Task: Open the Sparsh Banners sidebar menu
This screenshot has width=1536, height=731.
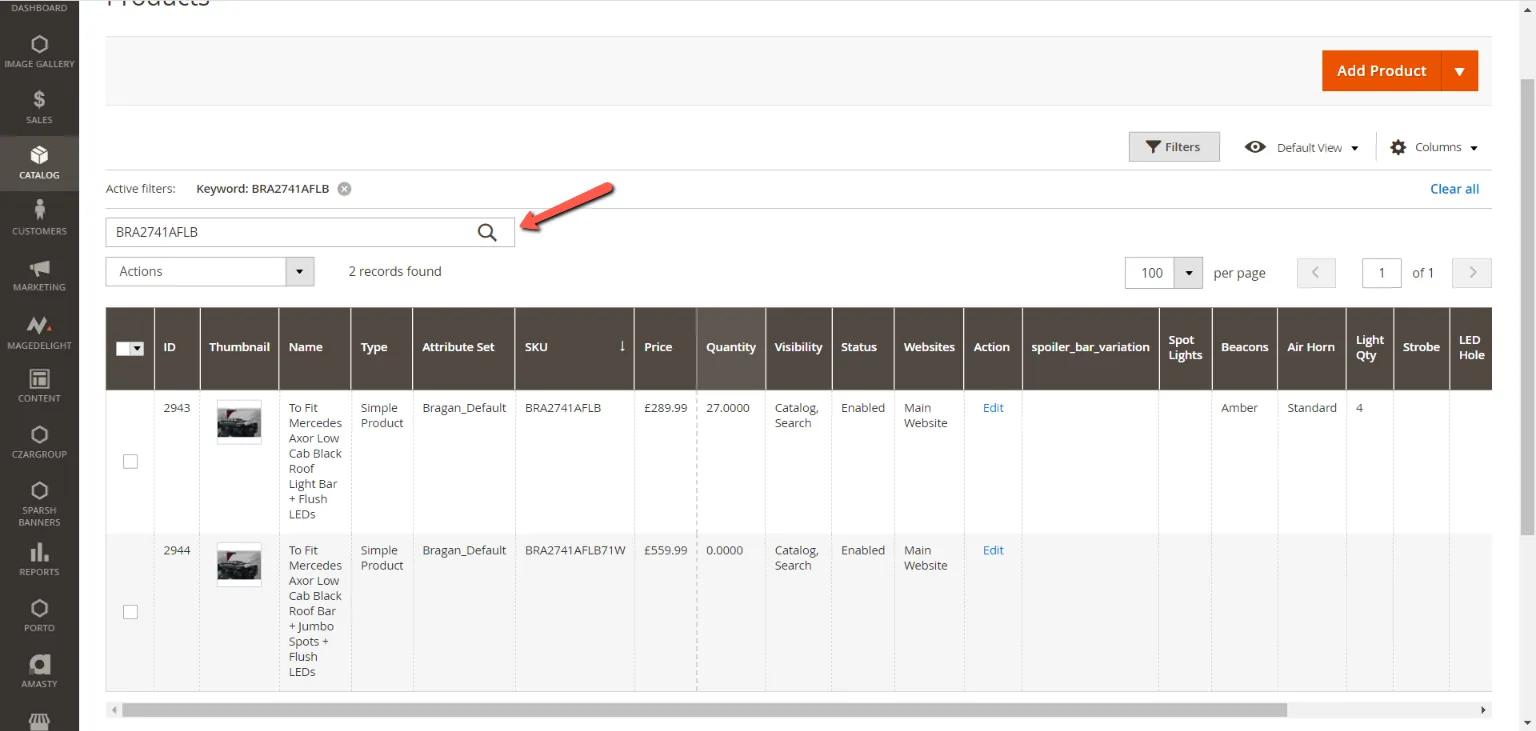Action: (39, 503)
